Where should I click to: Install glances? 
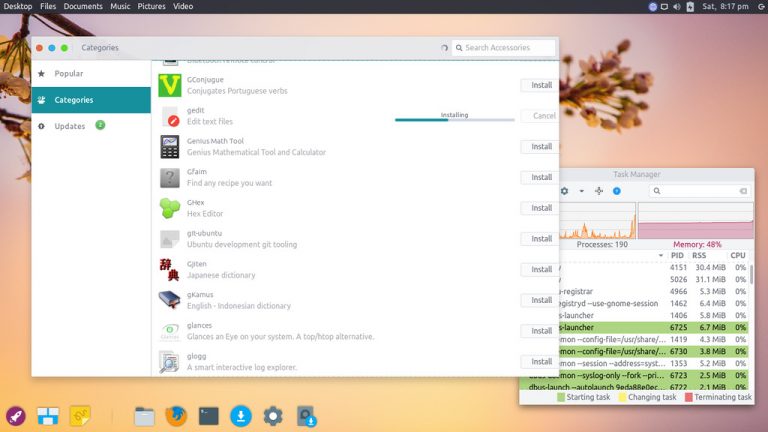tap(539, 331)
